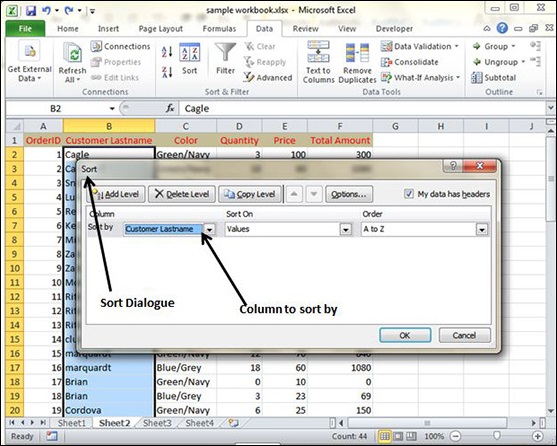Click the Sort Z to A descending icon
The width and height of the screenshot is (557, 446).
coord(167,72)
